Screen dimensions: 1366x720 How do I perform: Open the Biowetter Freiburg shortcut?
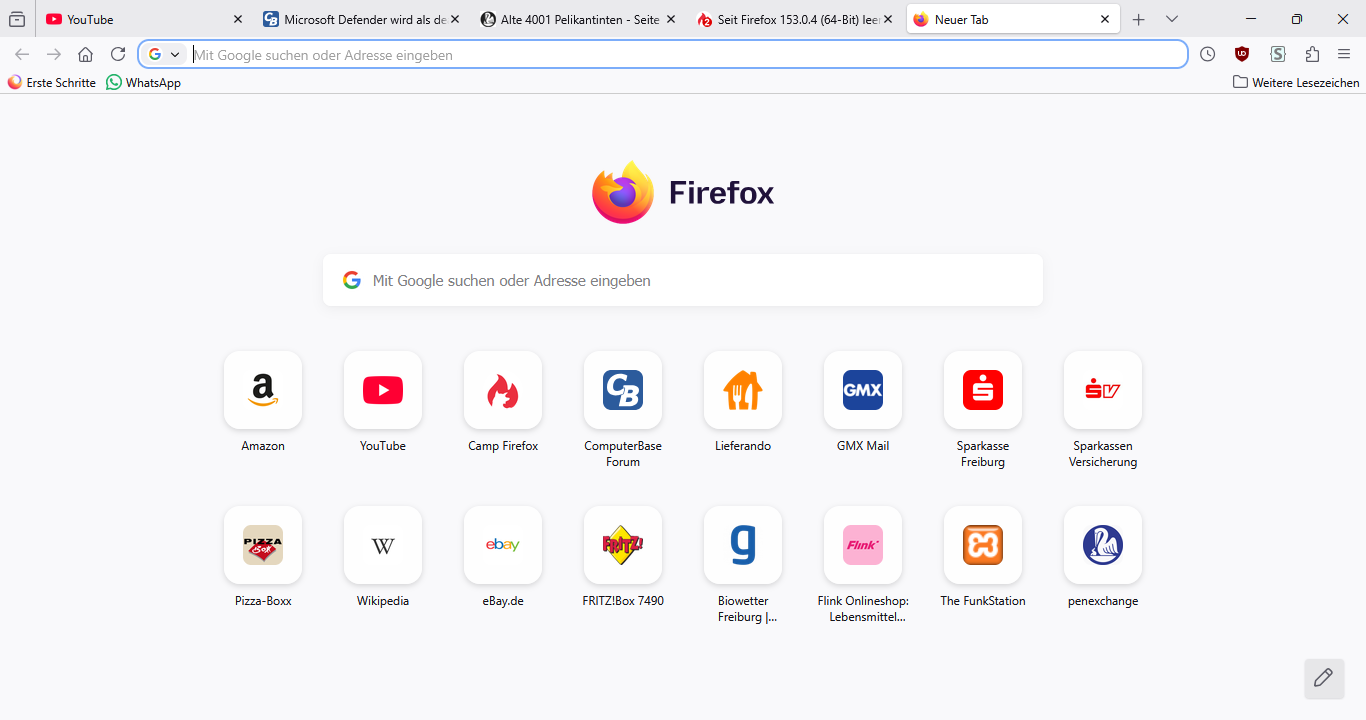[743, 545]
